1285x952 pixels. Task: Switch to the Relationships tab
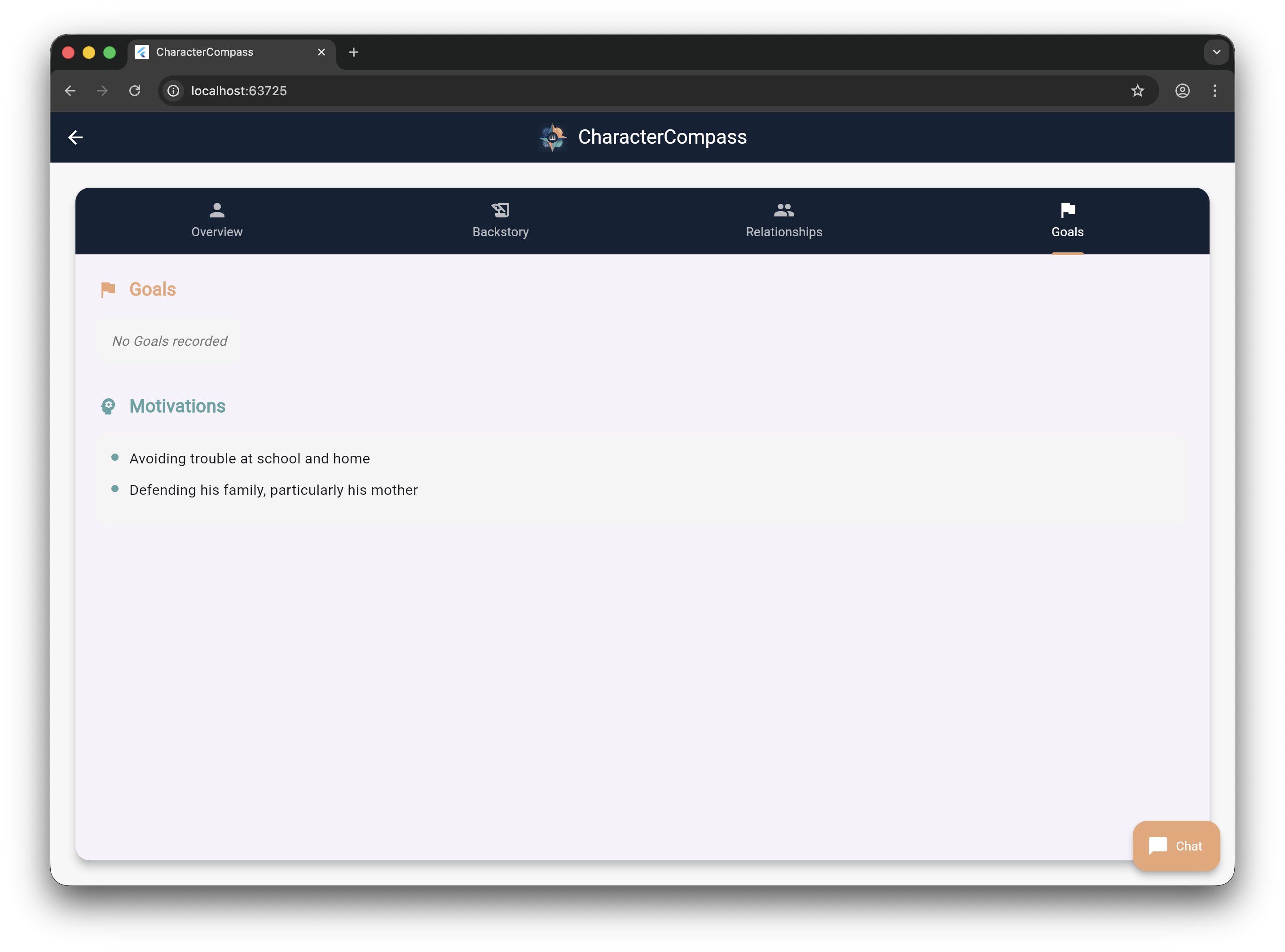click(x=783, y=232)
